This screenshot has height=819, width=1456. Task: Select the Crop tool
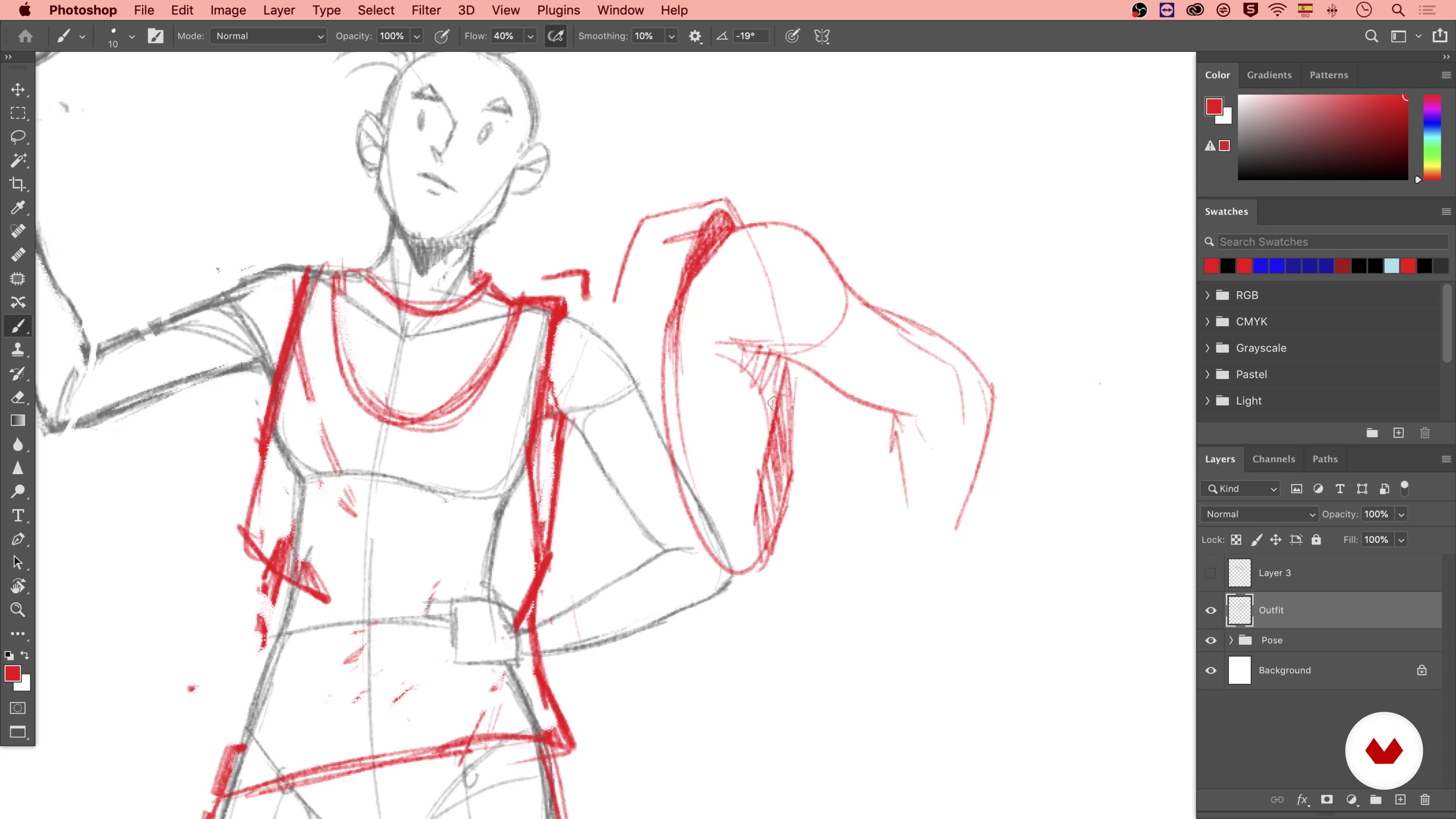(17, 184)
